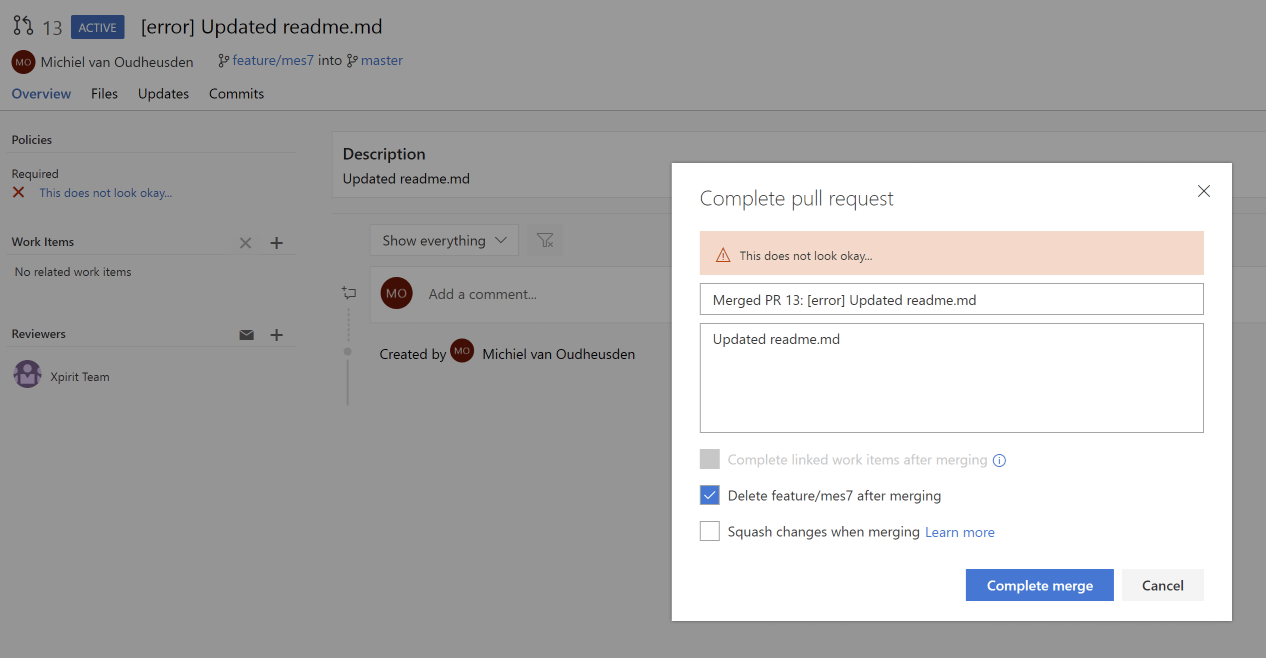Switch to the Files tab
Viewport: 1266px width, 658px height.
104,94
